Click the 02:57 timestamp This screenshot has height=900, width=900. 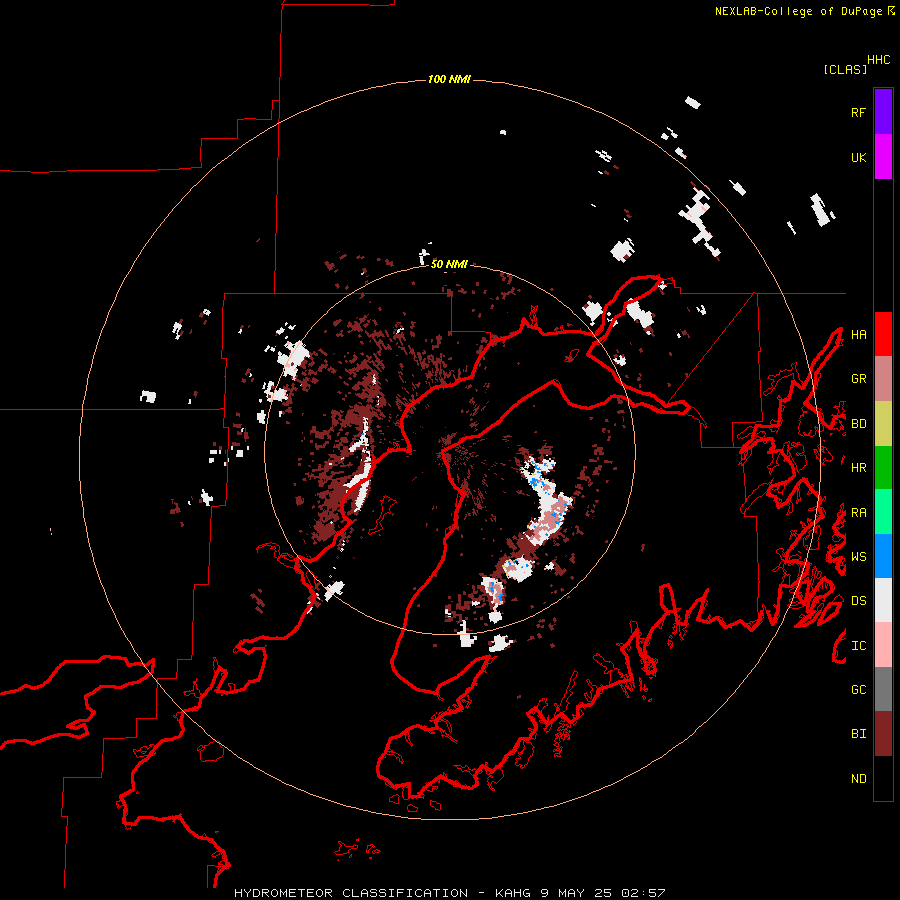tap(645, 893)
